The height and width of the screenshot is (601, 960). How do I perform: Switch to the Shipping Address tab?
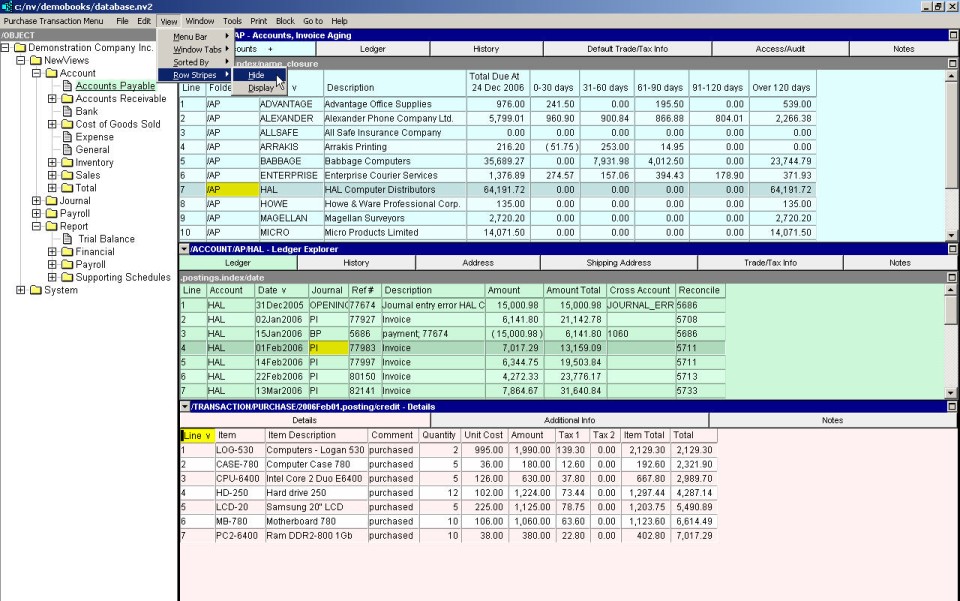click(620, 263)
